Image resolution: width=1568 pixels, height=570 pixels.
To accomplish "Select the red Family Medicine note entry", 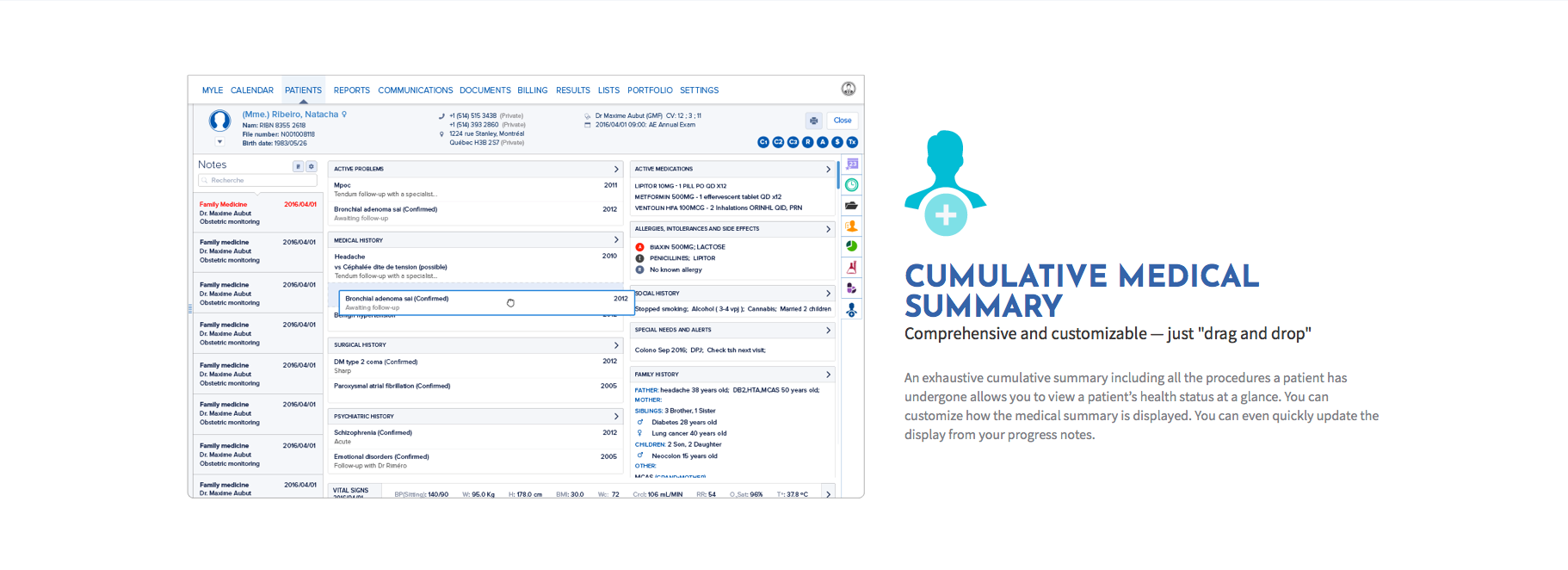I will point(258,213).
